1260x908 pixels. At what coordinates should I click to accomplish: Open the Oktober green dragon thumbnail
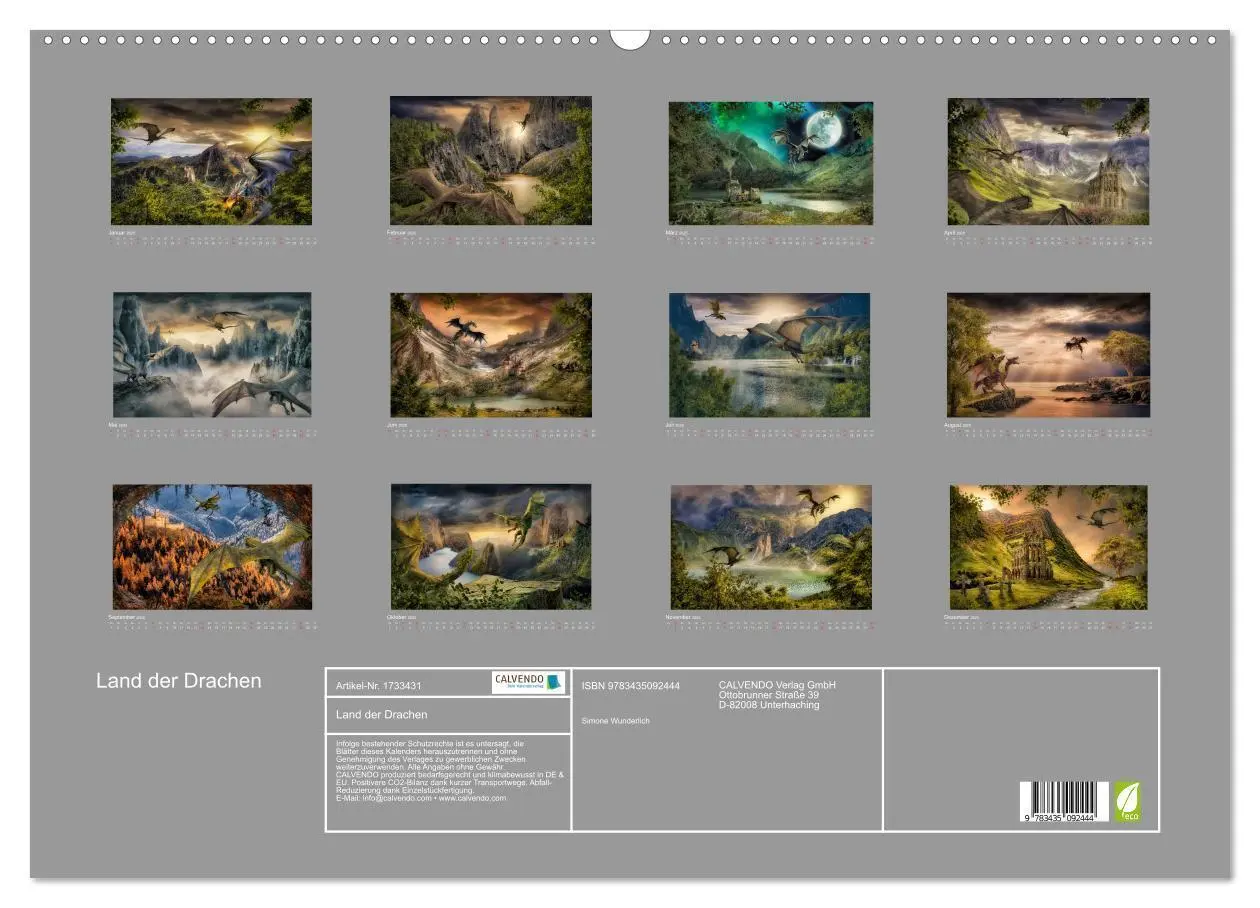tap(491, 547)
